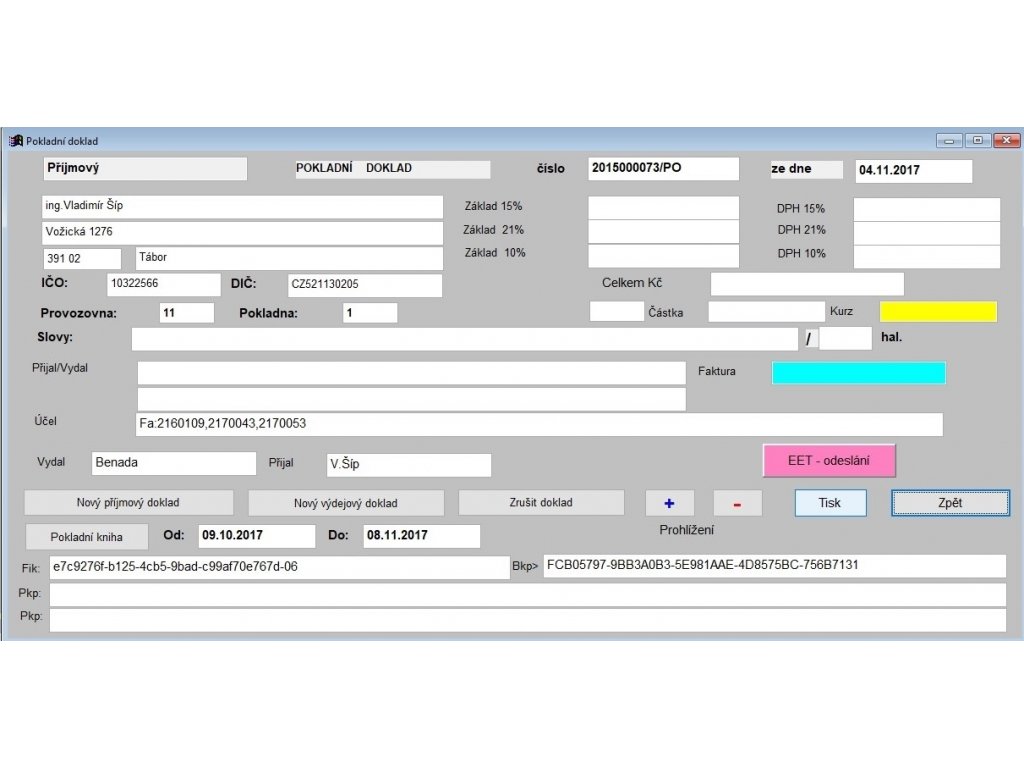
Task: Click the small field left of Částka
Action: (x=616, y=312)
